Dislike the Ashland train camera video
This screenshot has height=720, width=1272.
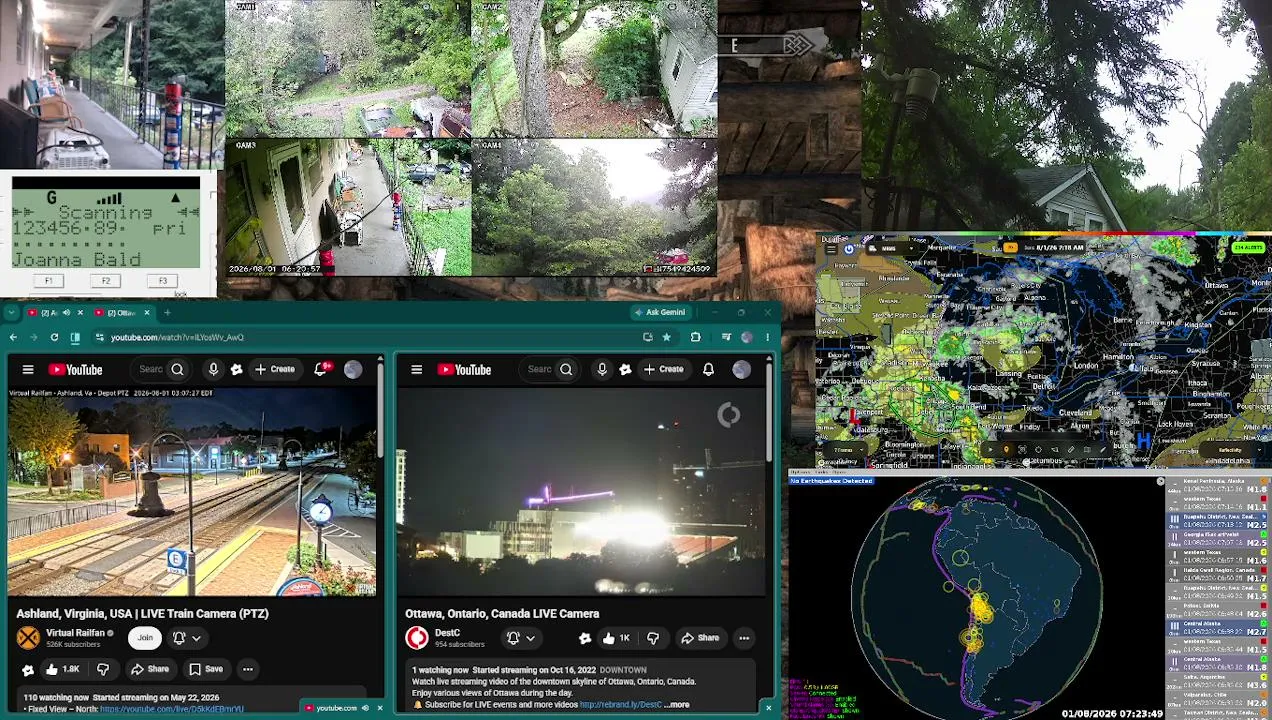tap(103, 669)
